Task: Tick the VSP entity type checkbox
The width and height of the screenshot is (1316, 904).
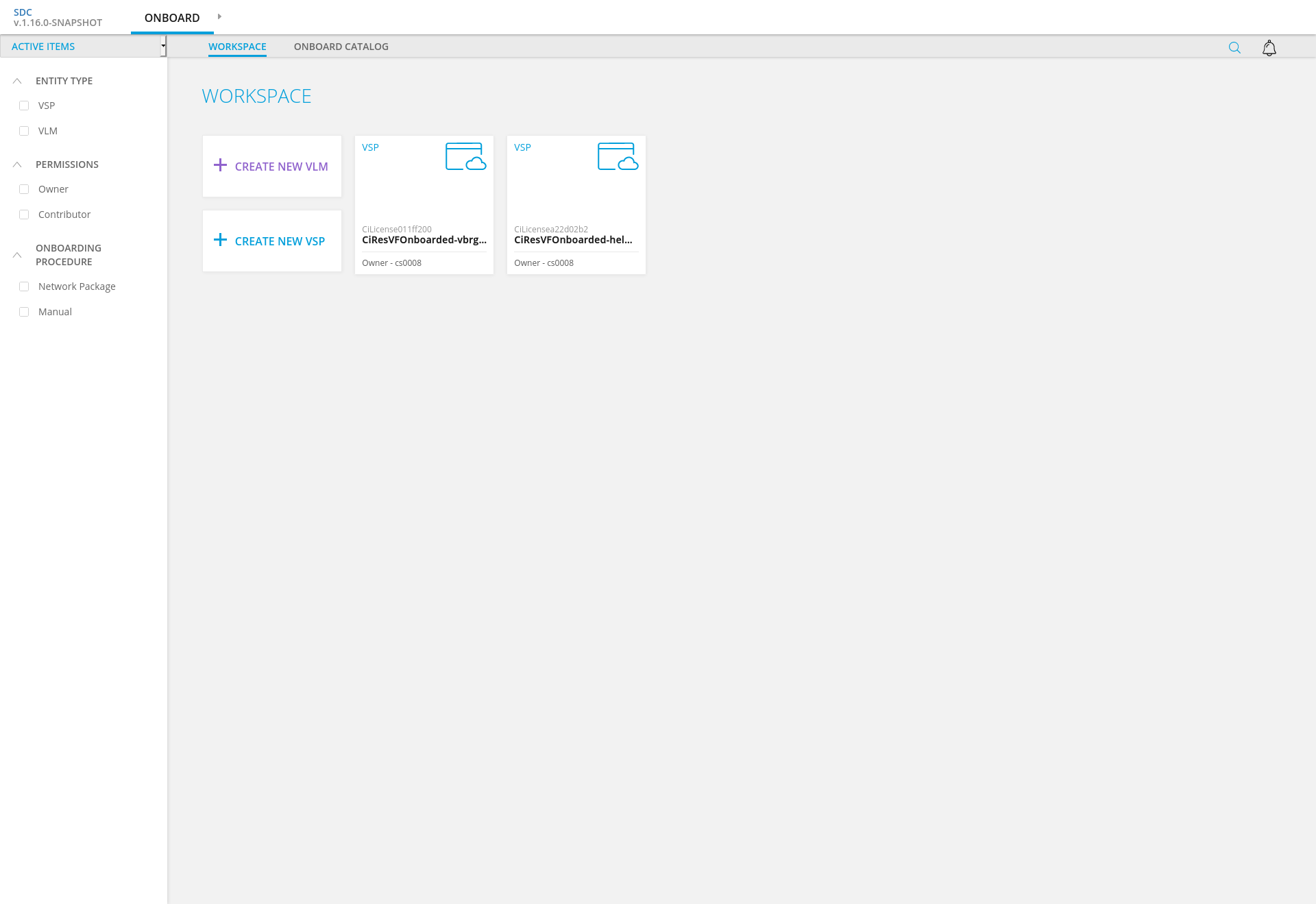Action: (24, 106)
